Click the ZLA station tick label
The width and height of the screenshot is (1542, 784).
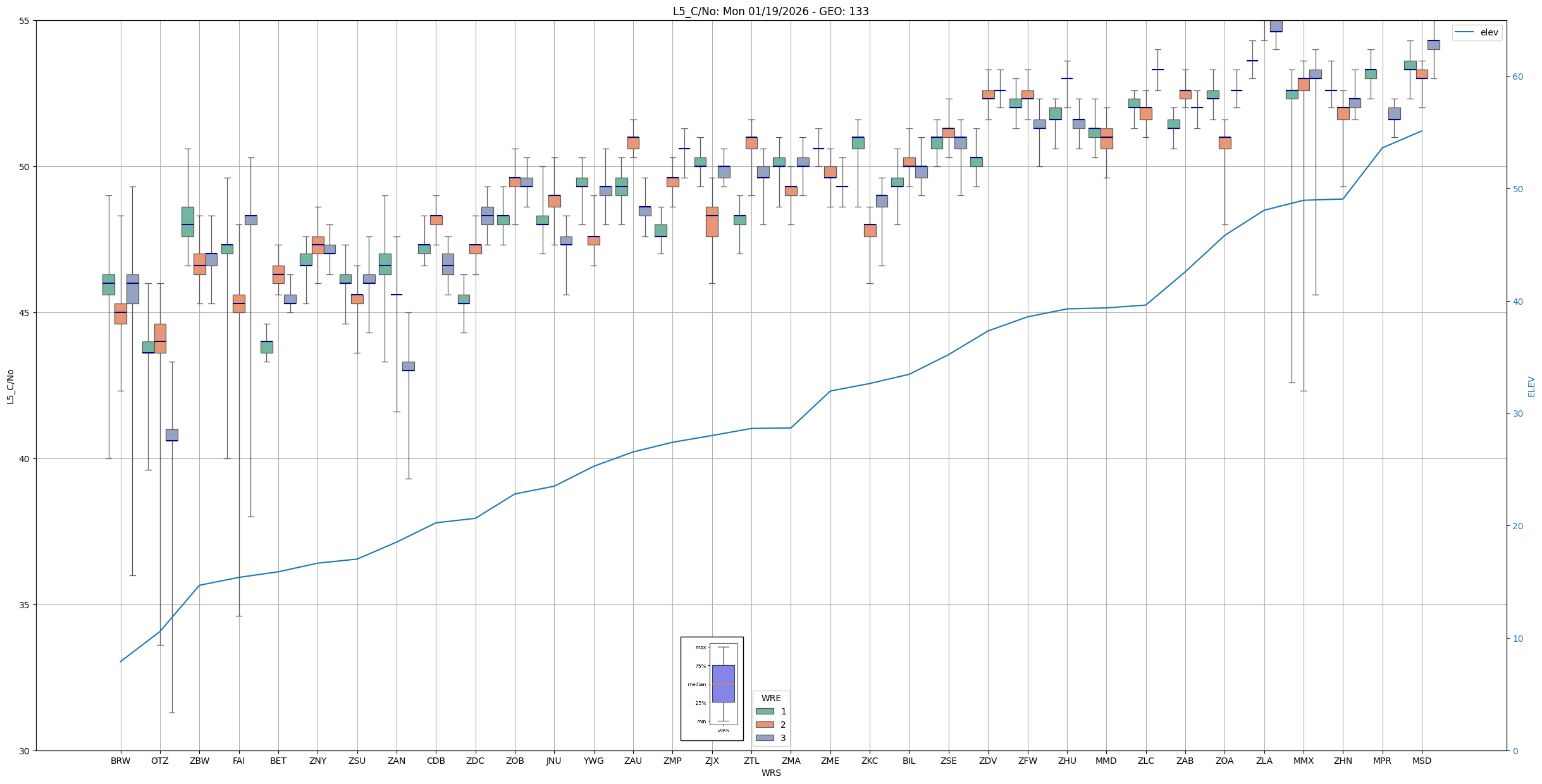[1264, 761]
